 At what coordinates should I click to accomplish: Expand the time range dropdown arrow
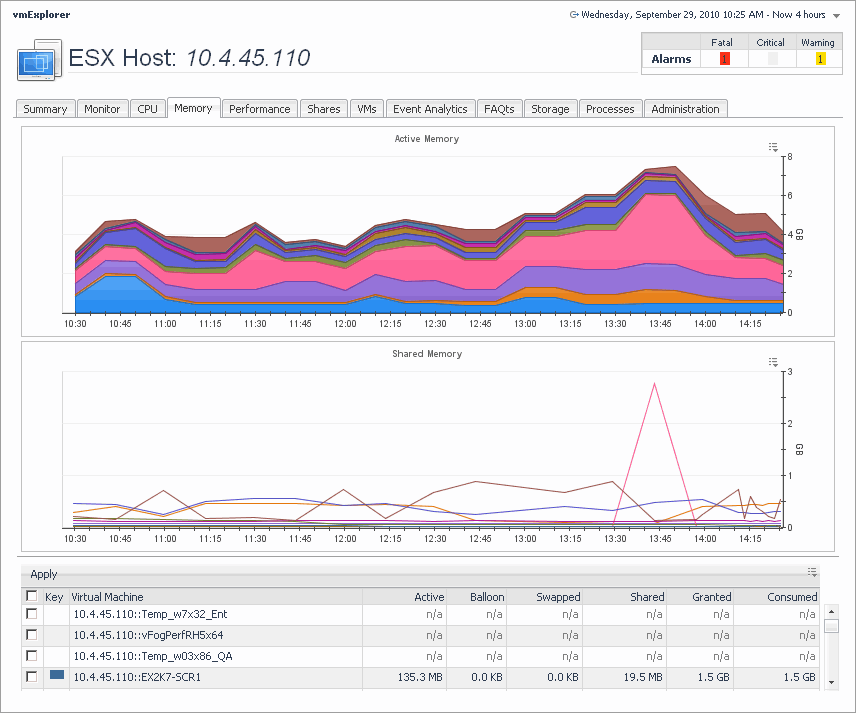[835, 16]
